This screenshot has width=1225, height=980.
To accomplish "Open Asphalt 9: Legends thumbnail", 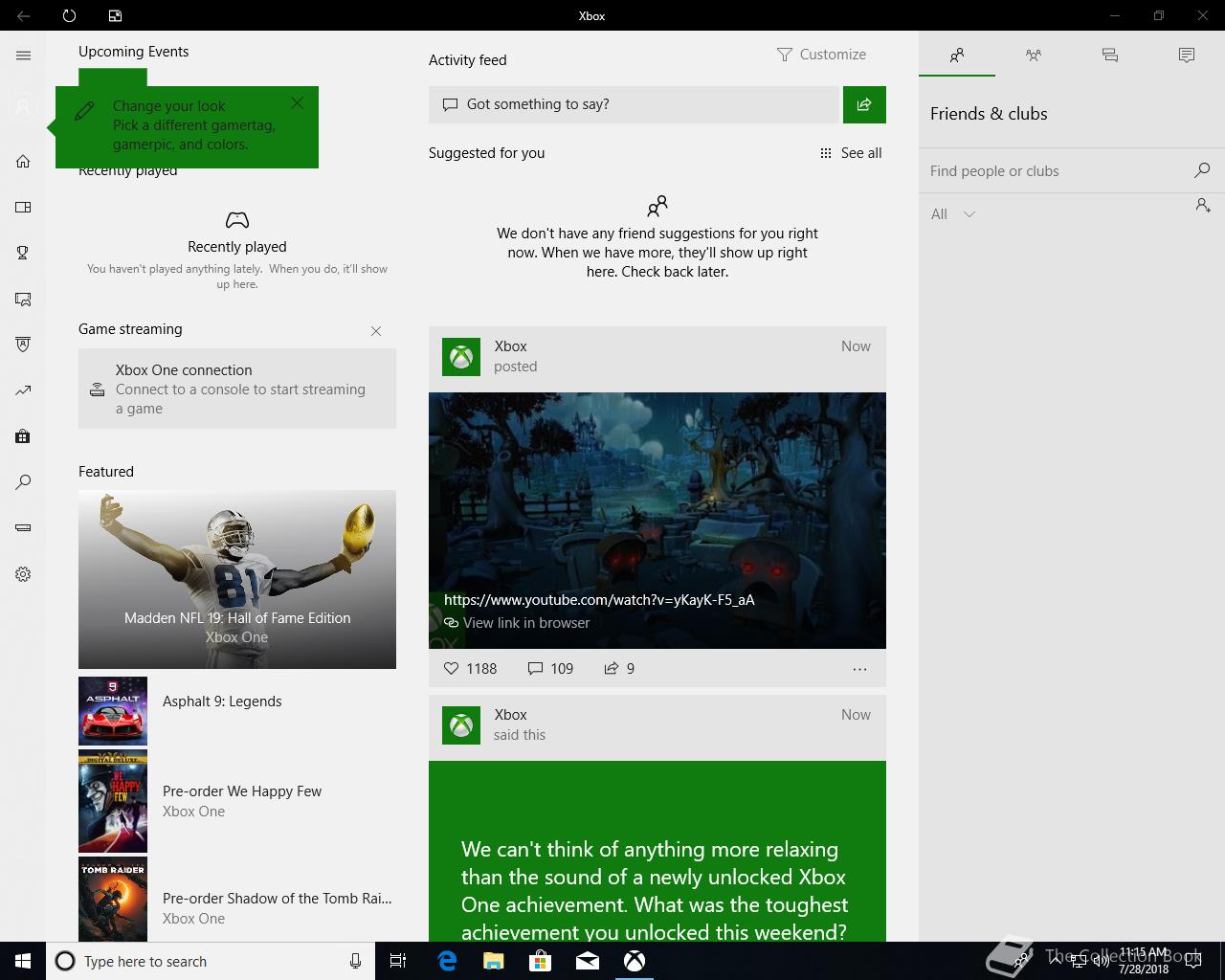I will pos(113,711).
